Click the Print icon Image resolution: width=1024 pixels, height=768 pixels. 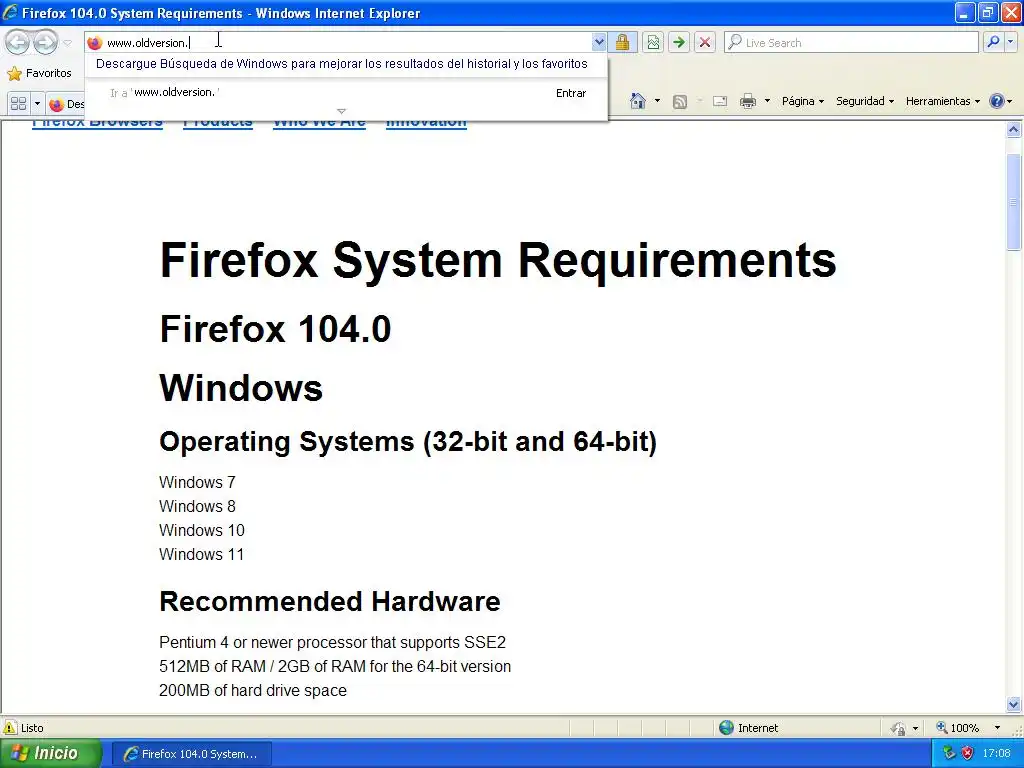coord(748,101)
